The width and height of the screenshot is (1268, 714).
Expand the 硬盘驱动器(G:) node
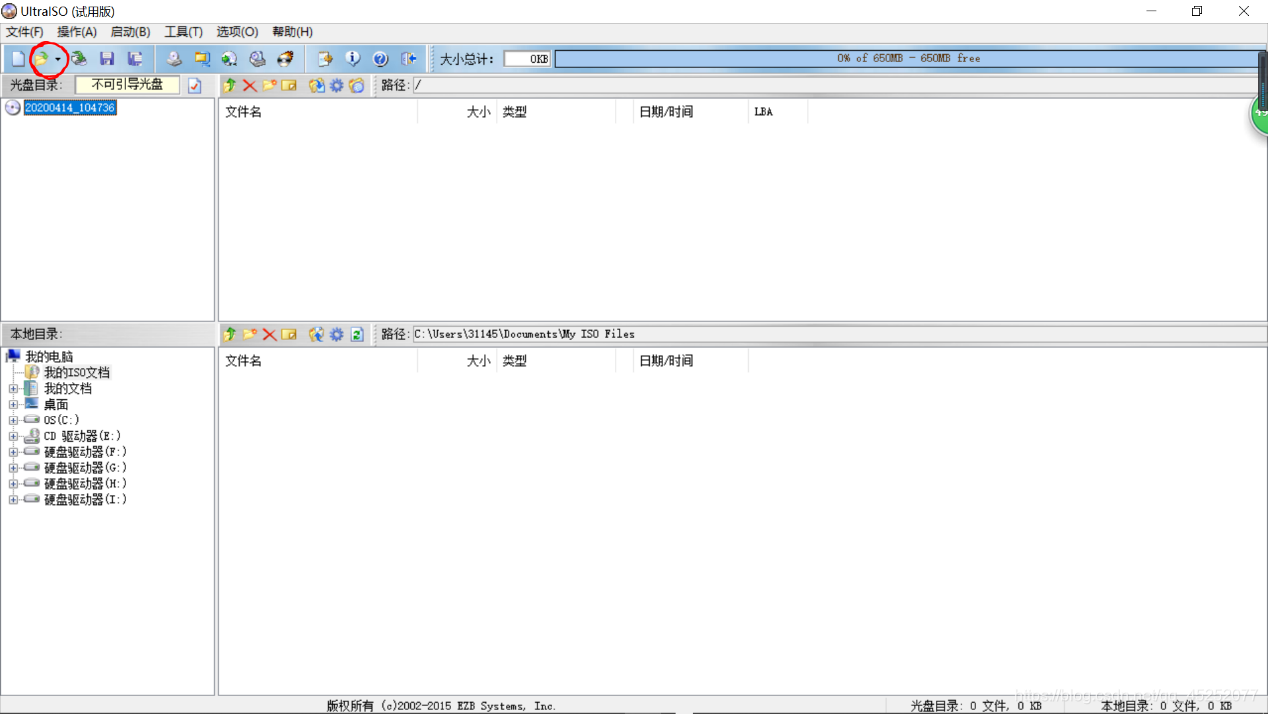coord(13,468)
